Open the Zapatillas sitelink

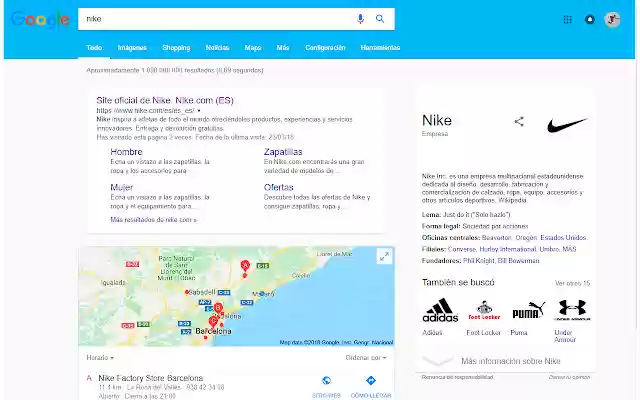point(283,152)
